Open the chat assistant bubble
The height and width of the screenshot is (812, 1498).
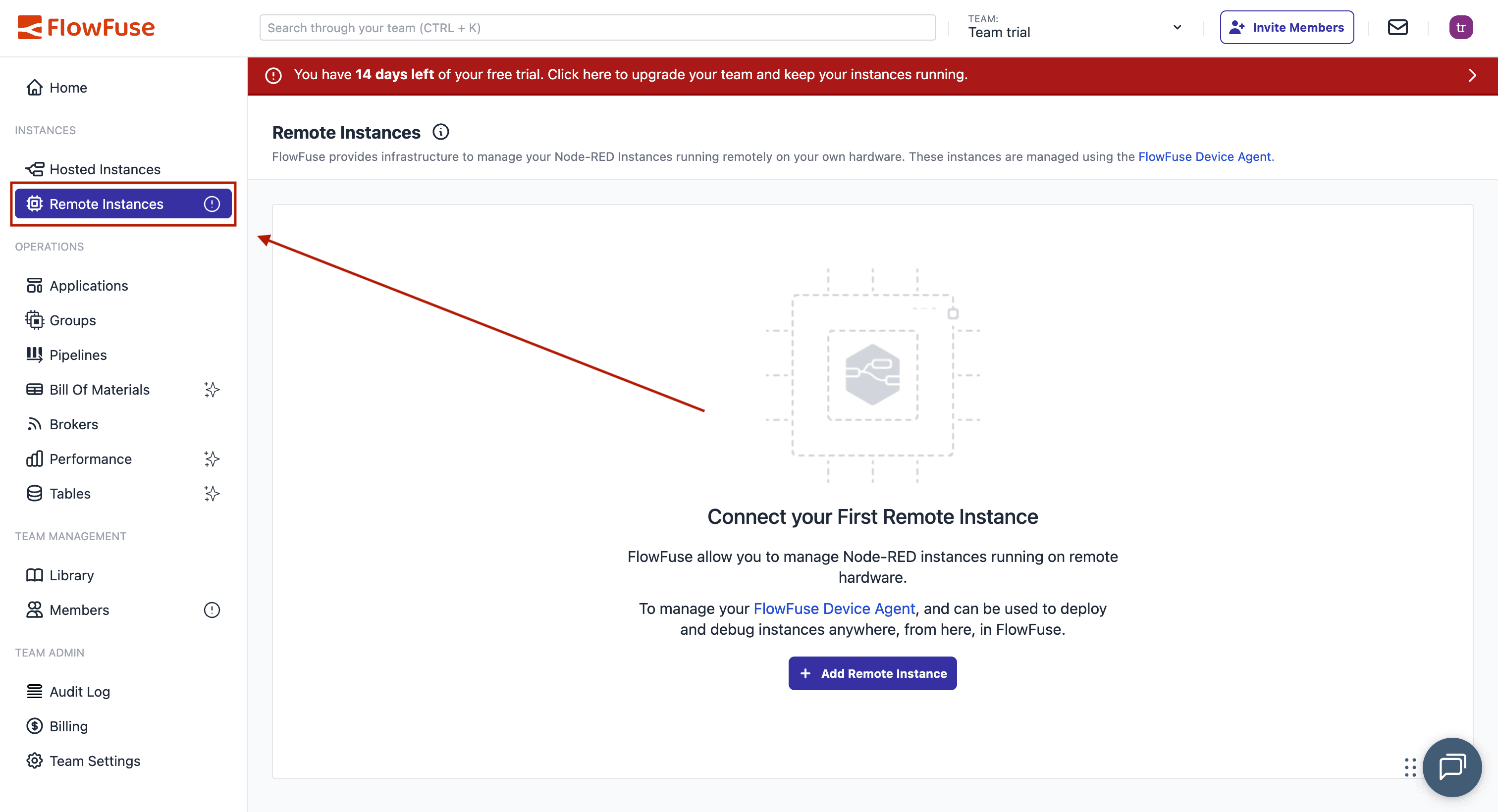tap(1451, 767)
